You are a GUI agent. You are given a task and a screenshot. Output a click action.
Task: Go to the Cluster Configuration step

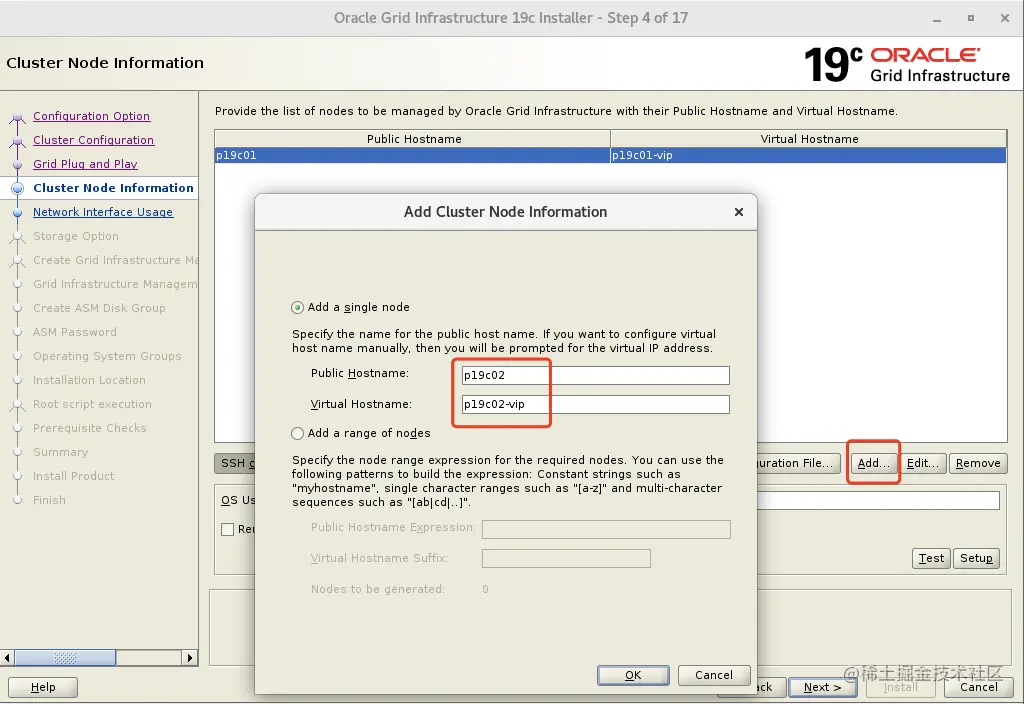(x=93, y=140)
